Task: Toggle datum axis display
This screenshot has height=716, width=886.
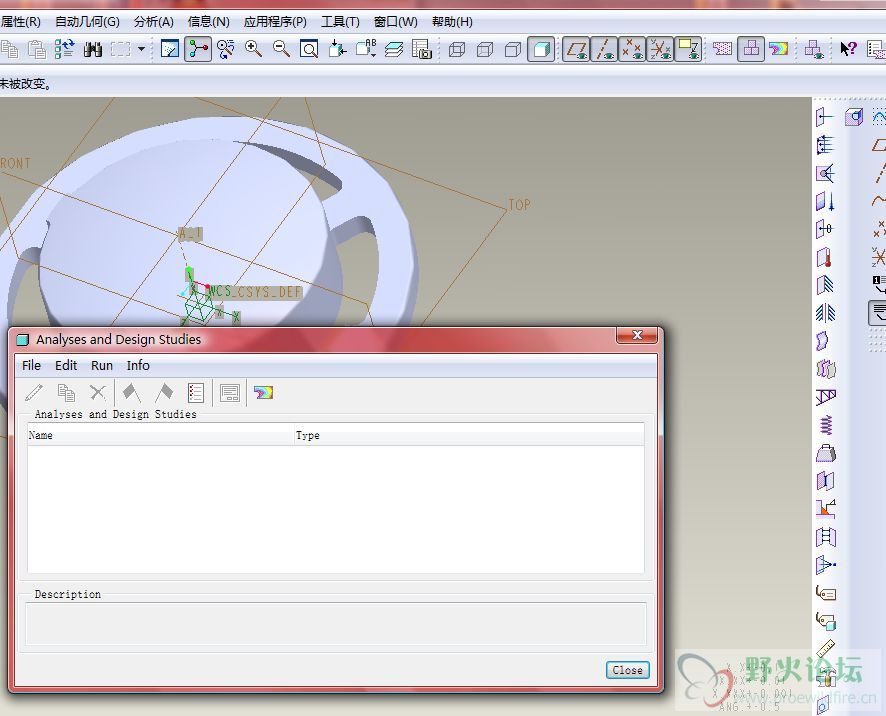Action: (x=604, y=49)
